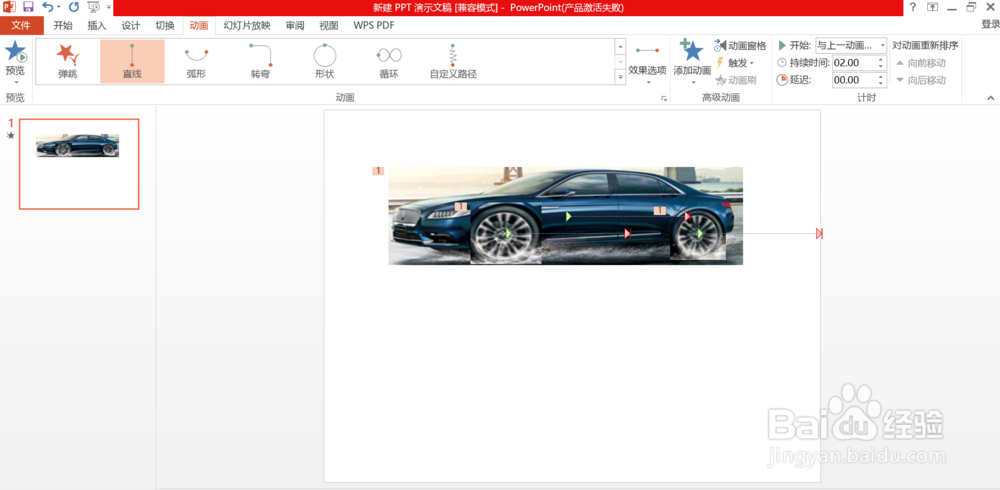Switch to the Insert (插入) tab
The height and width of the screenshot is (490, 1000).
pyautogui.click(x=97, y=26)
